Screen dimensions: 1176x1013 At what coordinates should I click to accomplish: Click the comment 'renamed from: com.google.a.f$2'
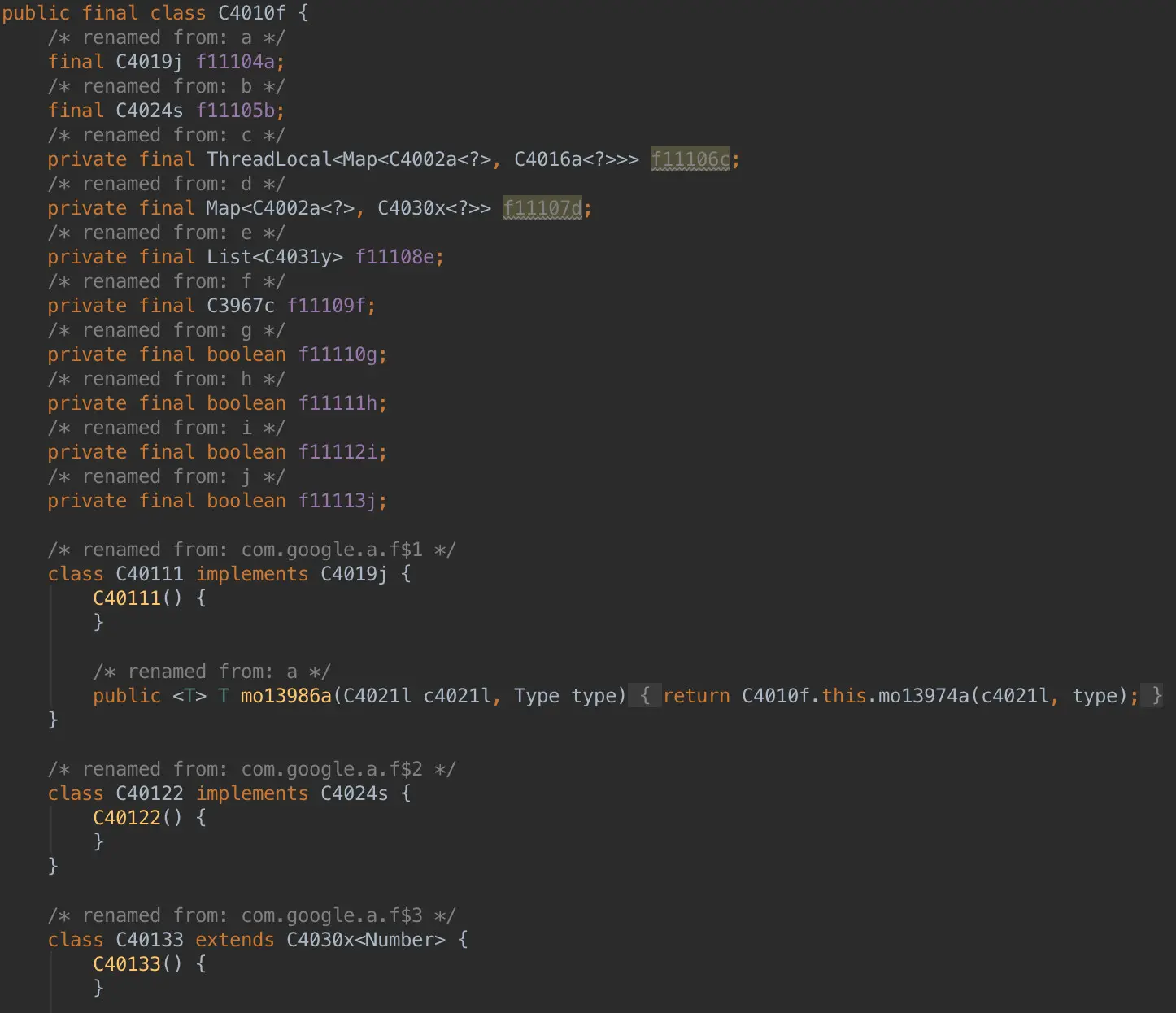coord(252,769)
